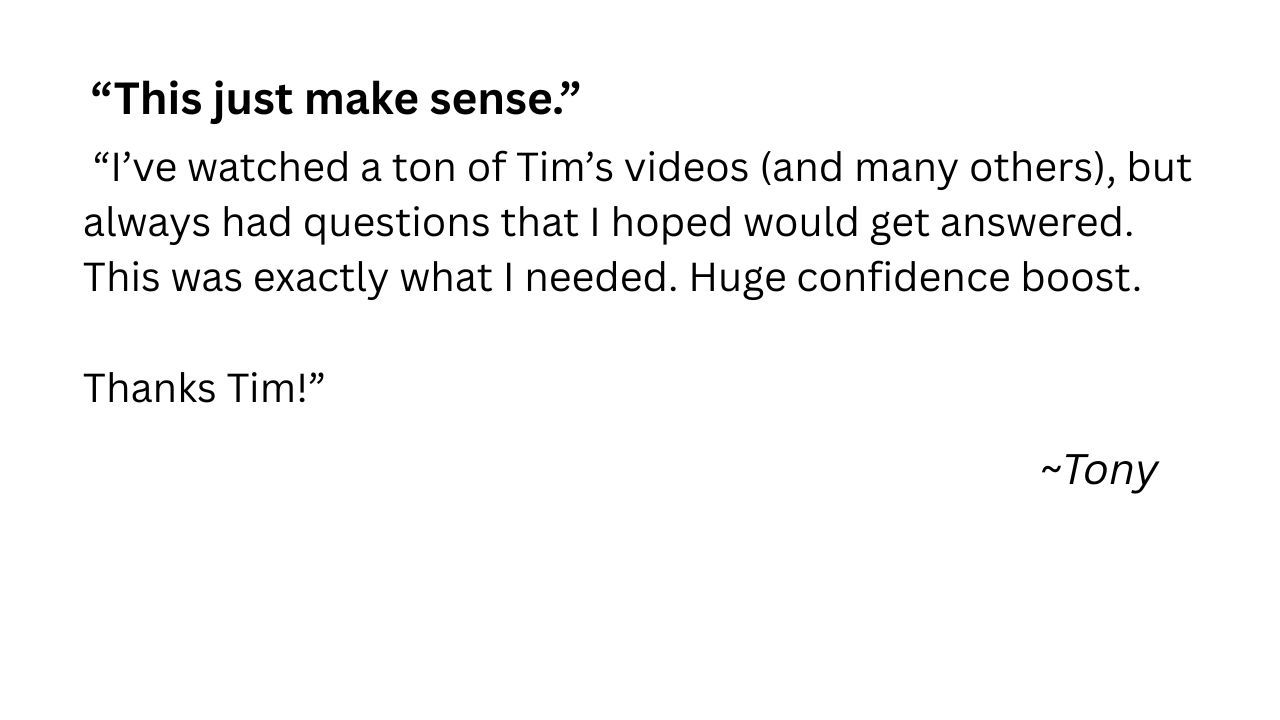This screenshot has height=720, width=1280.
Task: Click the bold heading "This just make sense."
Action: point(335,100)
